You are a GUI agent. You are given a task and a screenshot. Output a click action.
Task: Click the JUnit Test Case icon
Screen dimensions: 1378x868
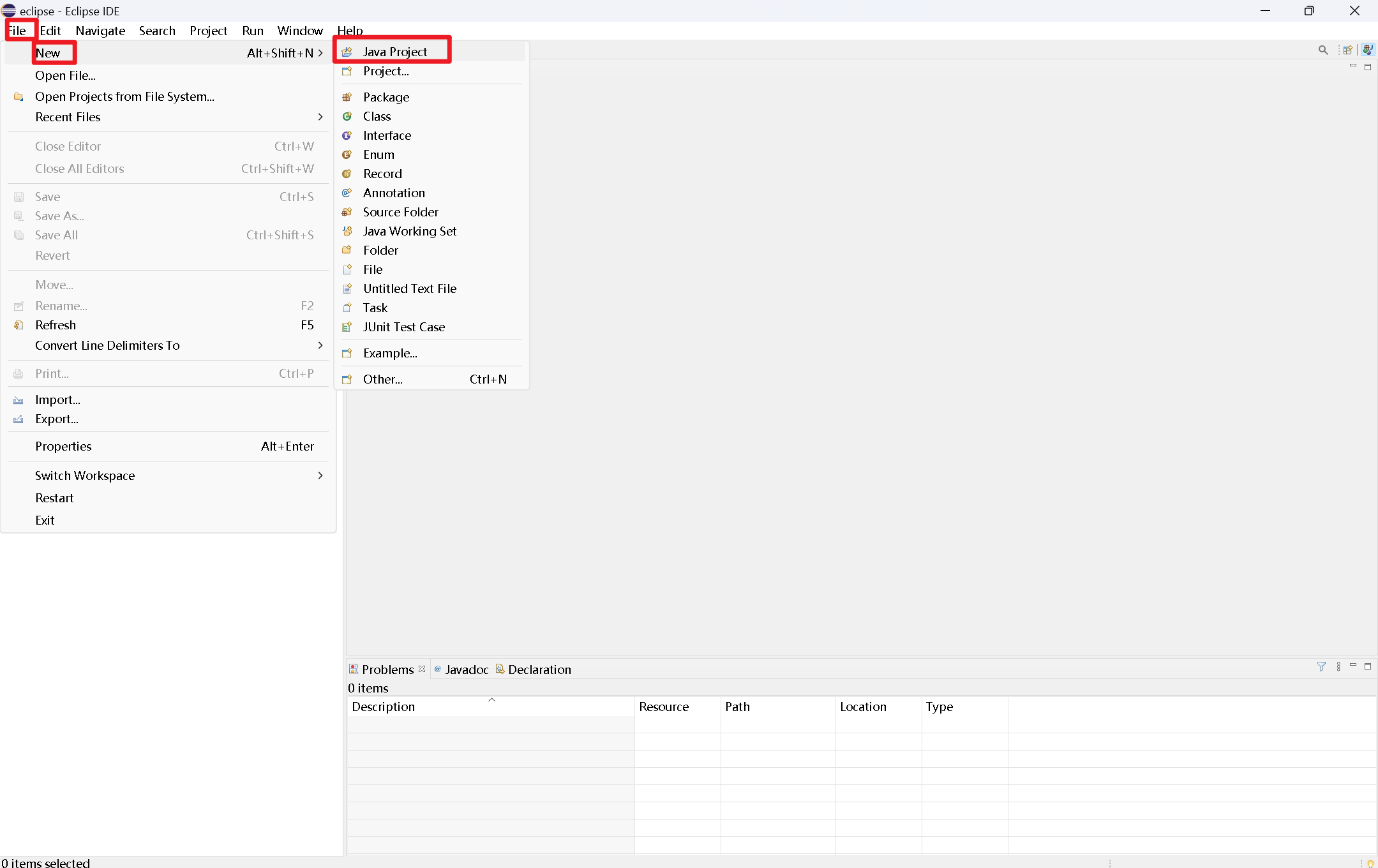click(347, 327)
